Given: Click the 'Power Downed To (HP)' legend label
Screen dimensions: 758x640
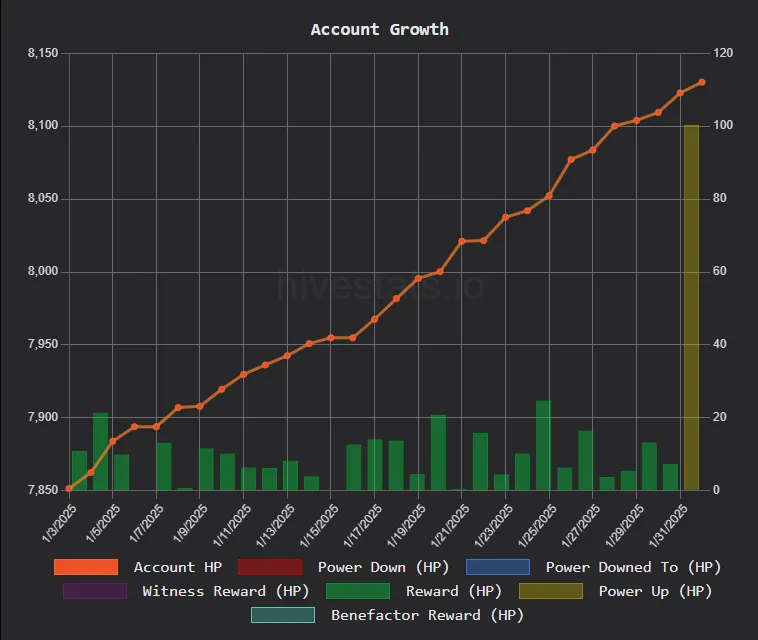Looking at the screenshot, I should point(633,567).
